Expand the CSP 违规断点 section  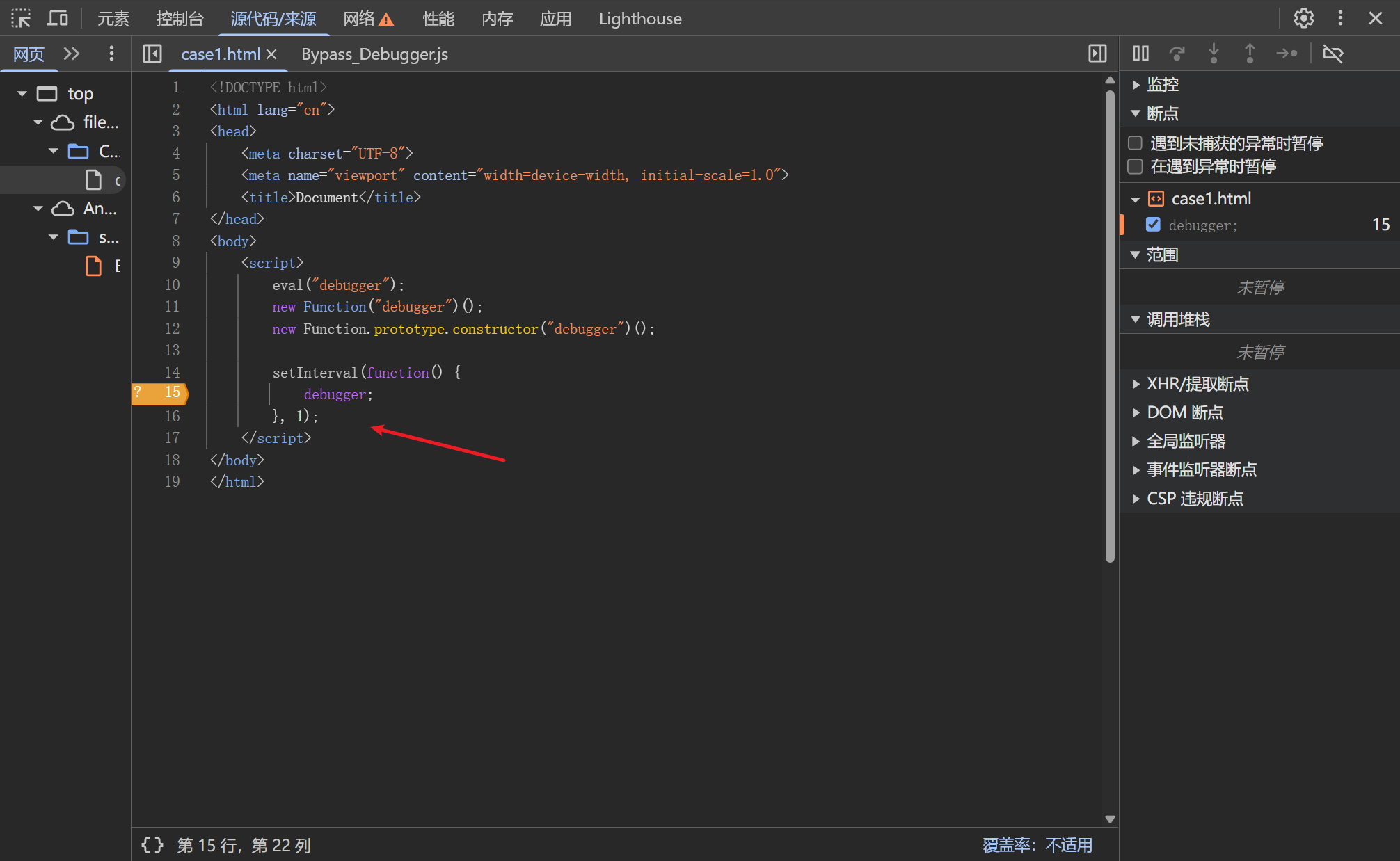[x=1136, y=499]
